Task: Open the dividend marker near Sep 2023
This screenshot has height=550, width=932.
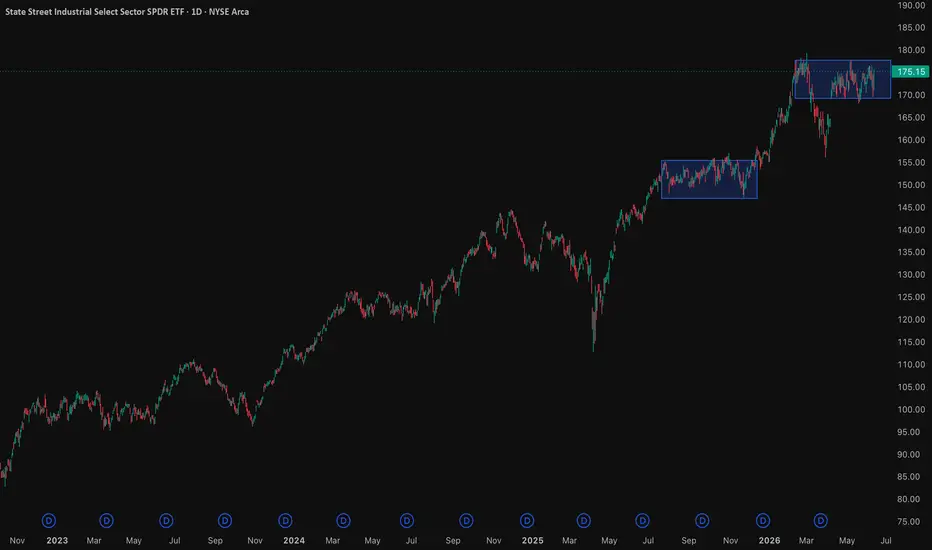Action: click(225, 521)
